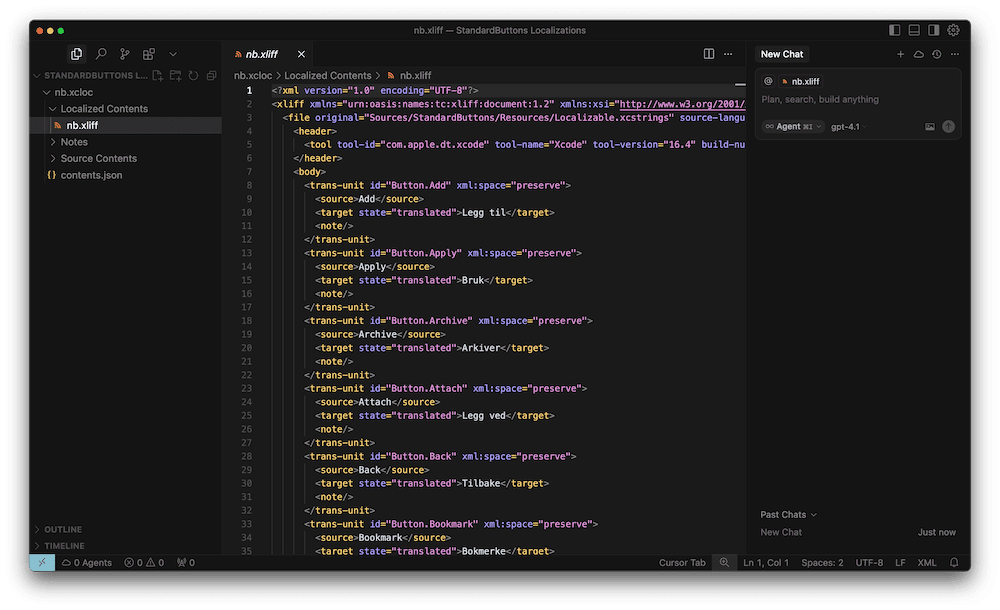Image resolution: width=1000 pixels, height=610 pixels.
Task: Open the gpt-4.1 model dropdown
Action: [849, 126]
